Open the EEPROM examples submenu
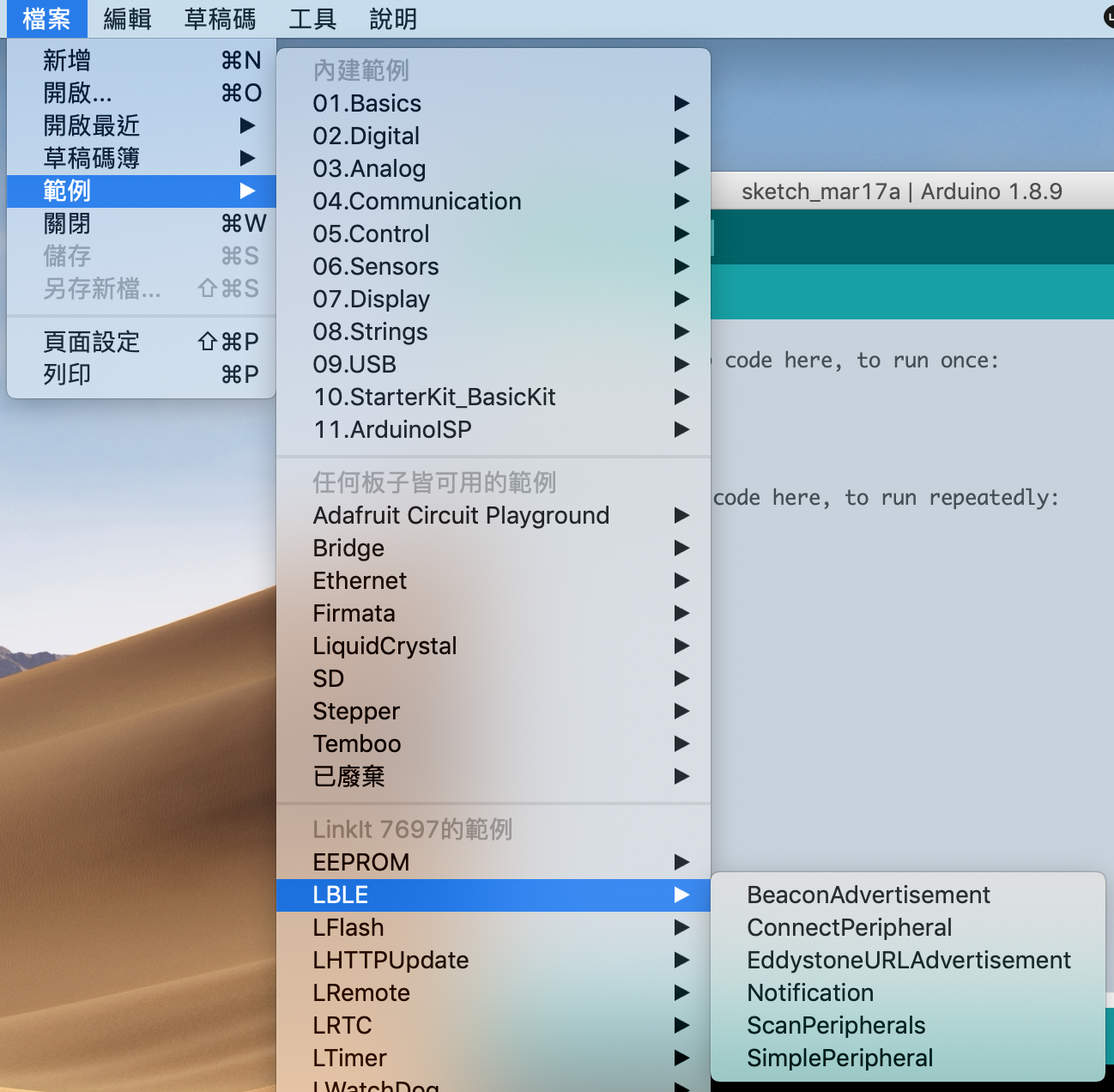Image resolution: width=1114 pixels, height=1092 pixels. tap(493, 862)
